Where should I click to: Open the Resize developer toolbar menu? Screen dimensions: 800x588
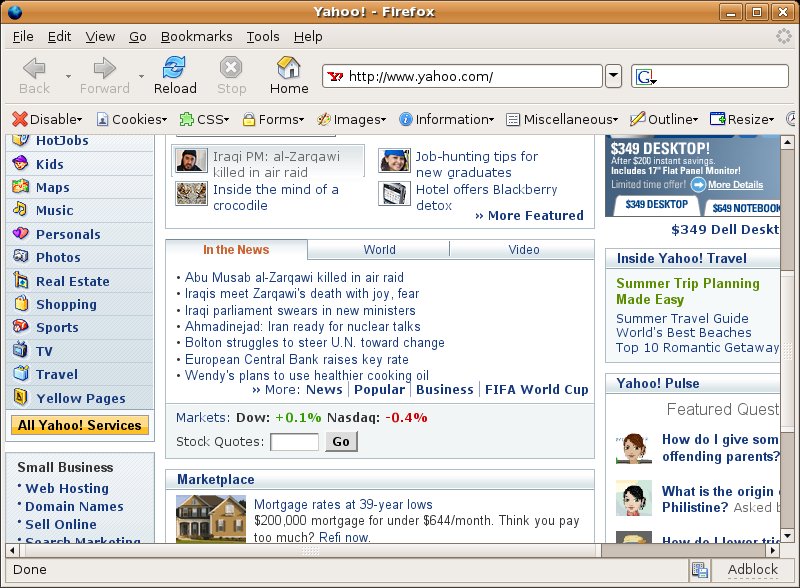(x=742, y=119)
